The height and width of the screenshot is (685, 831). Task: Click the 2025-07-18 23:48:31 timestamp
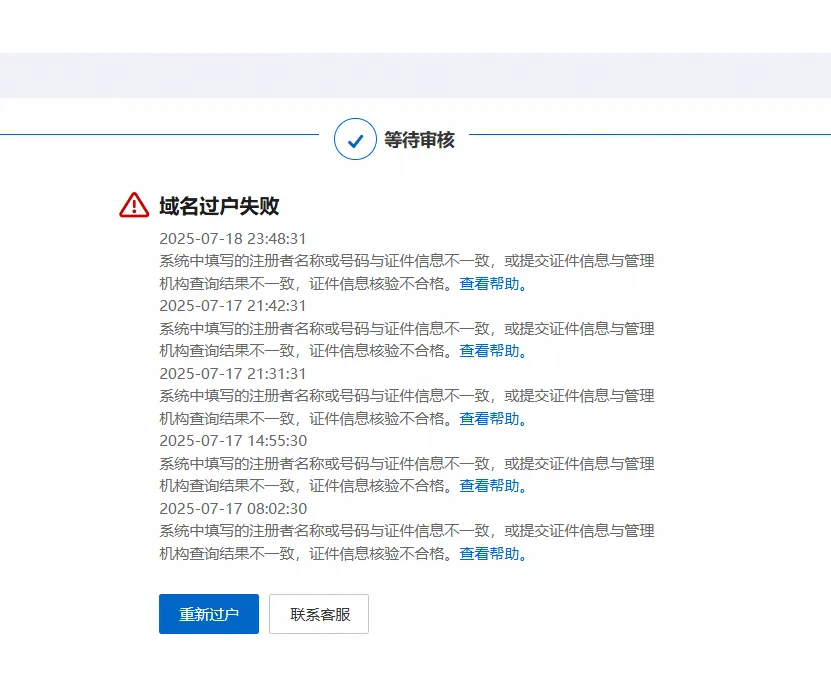[233, 238]
